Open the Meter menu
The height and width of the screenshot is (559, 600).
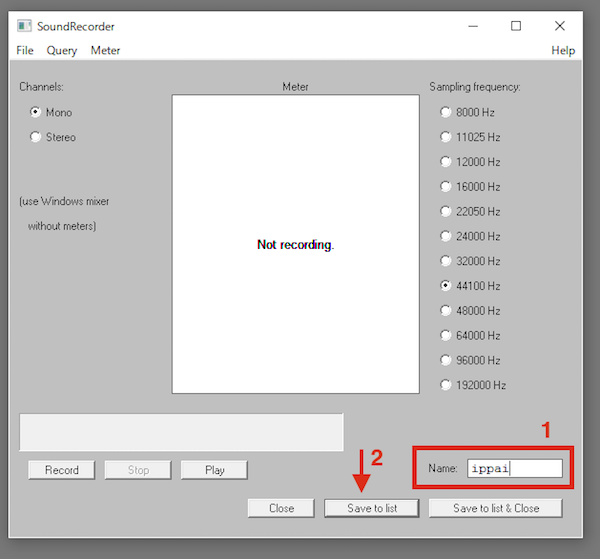[x=105, y=50]
